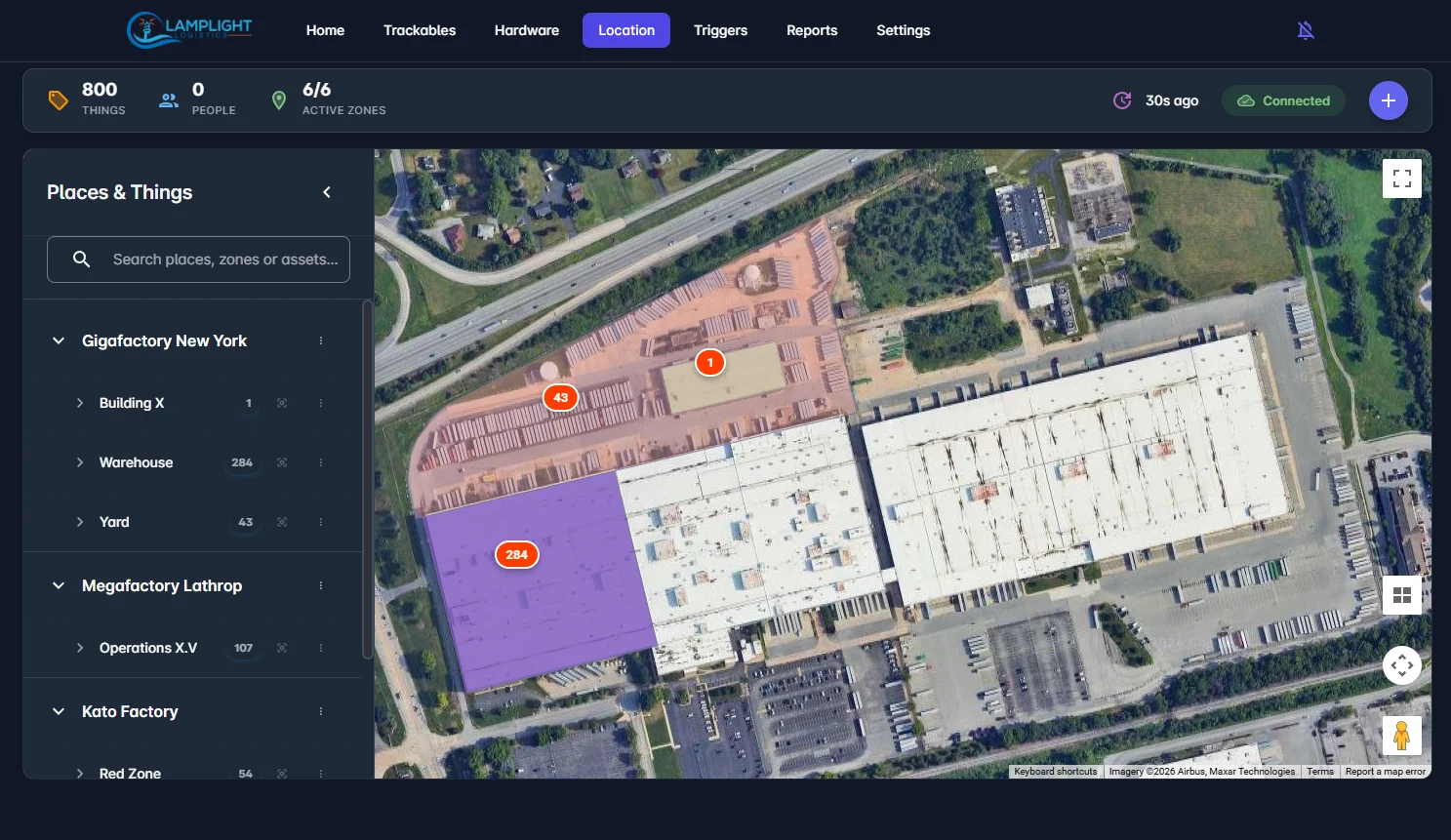Open more options for Gigafactory New York

[320, 340]
